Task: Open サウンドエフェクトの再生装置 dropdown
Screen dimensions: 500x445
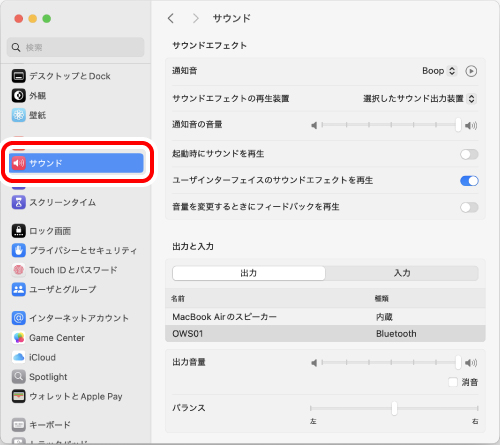Action: (x=420, y=99)
